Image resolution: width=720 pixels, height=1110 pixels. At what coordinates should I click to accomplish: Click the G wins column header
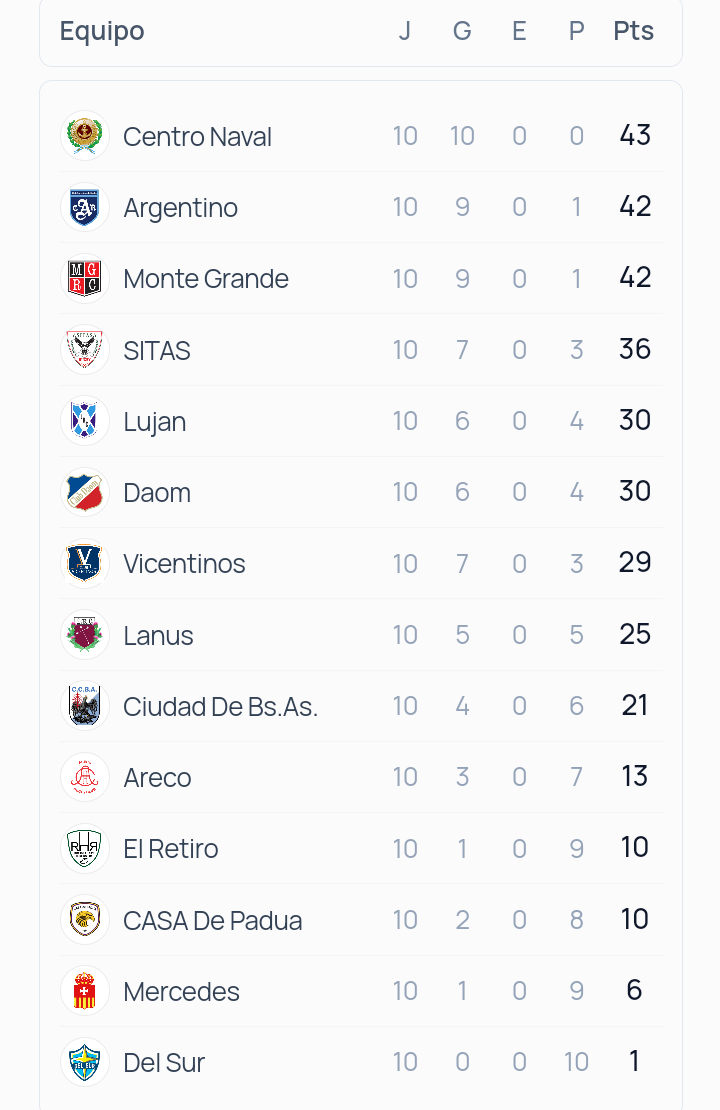[x=462, y=31]
